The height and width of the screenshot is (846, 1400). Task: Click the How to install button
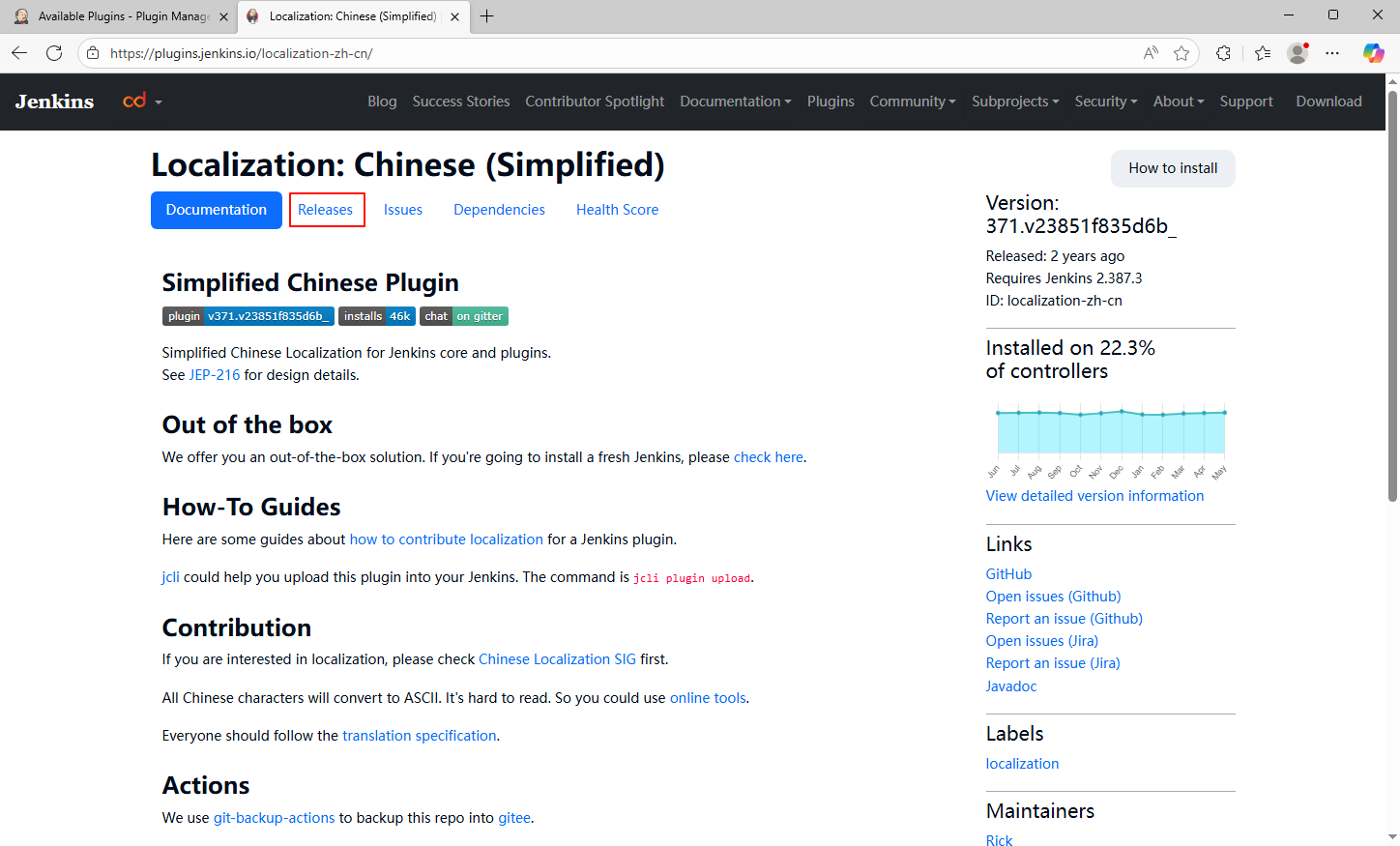point(1173,168)
